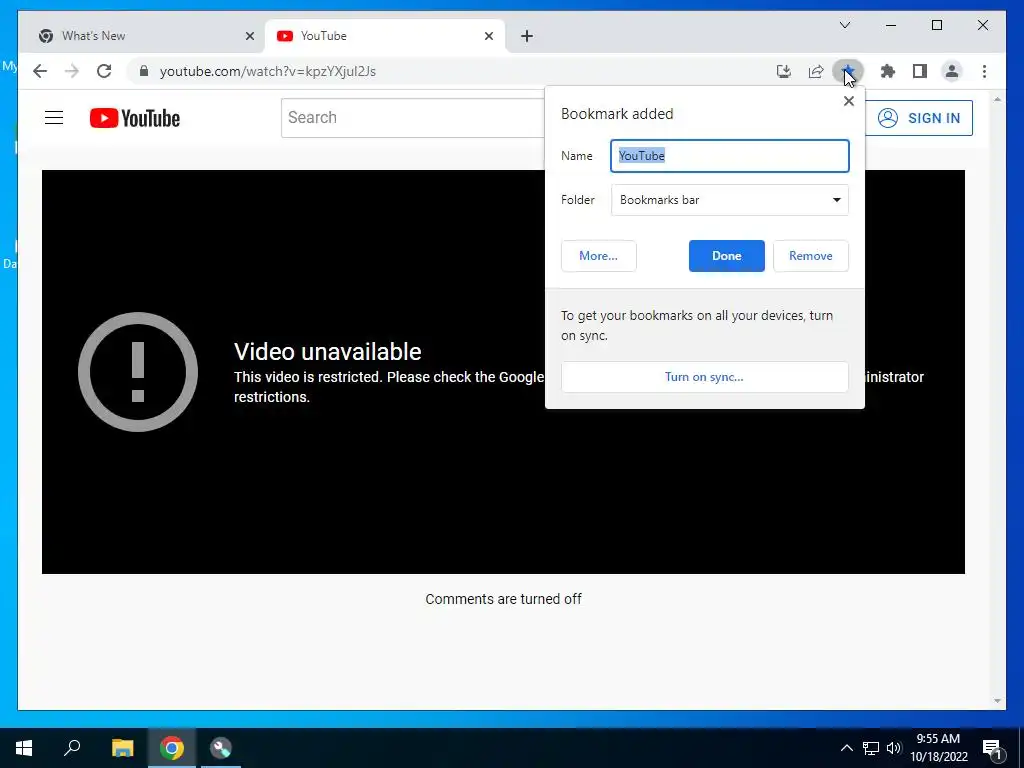
Task: Open the Windows Start menu
Action: click(24, 748)
